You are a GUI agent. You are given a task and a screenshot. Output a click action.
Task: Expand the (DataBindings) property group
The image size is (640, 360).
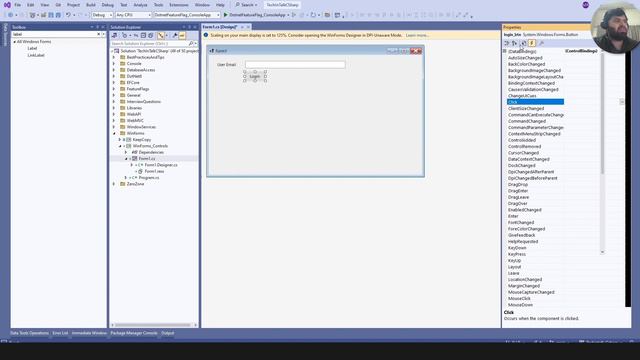coord(505,51)
